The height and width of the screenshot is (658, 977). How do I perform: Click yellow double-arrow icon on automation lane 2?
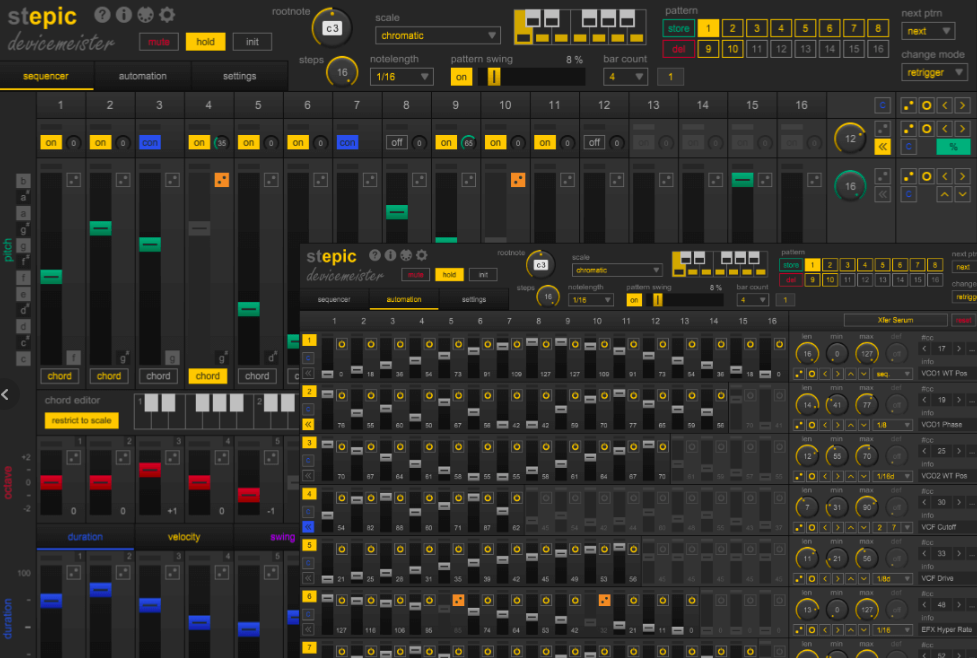[308, 424]
